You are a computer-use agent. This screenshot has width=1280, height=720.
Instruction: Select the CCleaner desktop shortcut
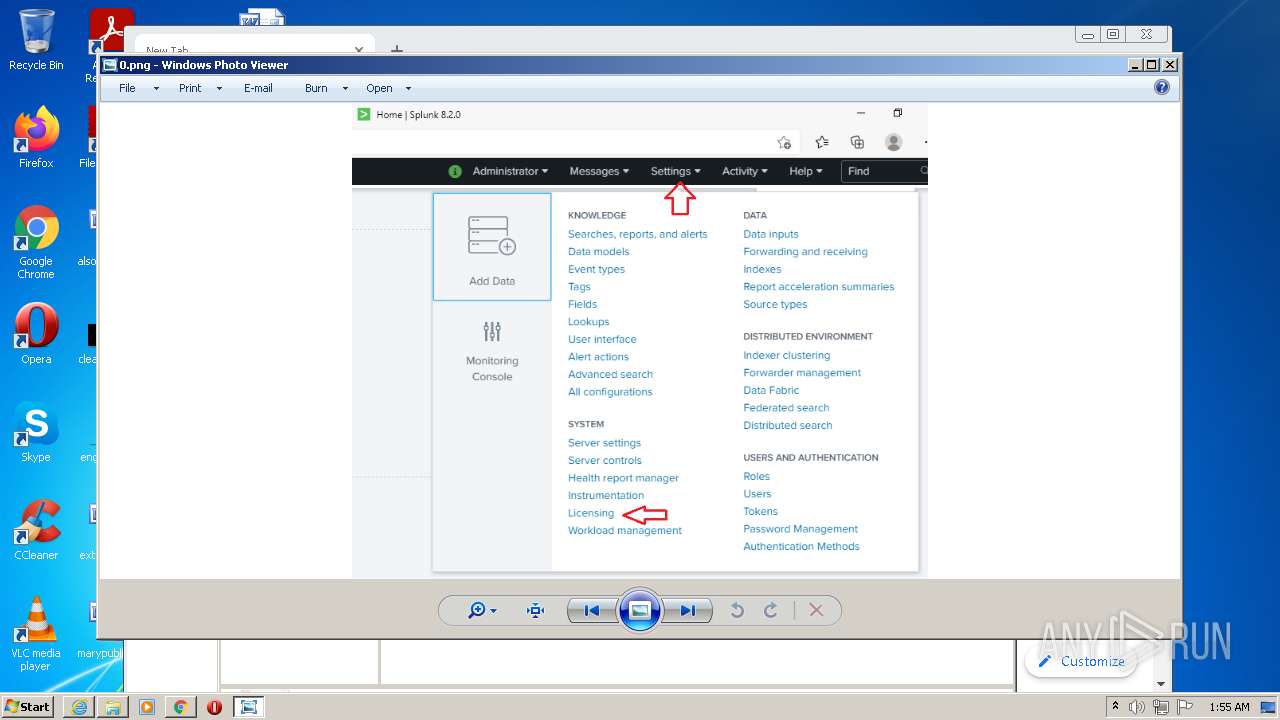pyautogui.click(x=36, y=530)
